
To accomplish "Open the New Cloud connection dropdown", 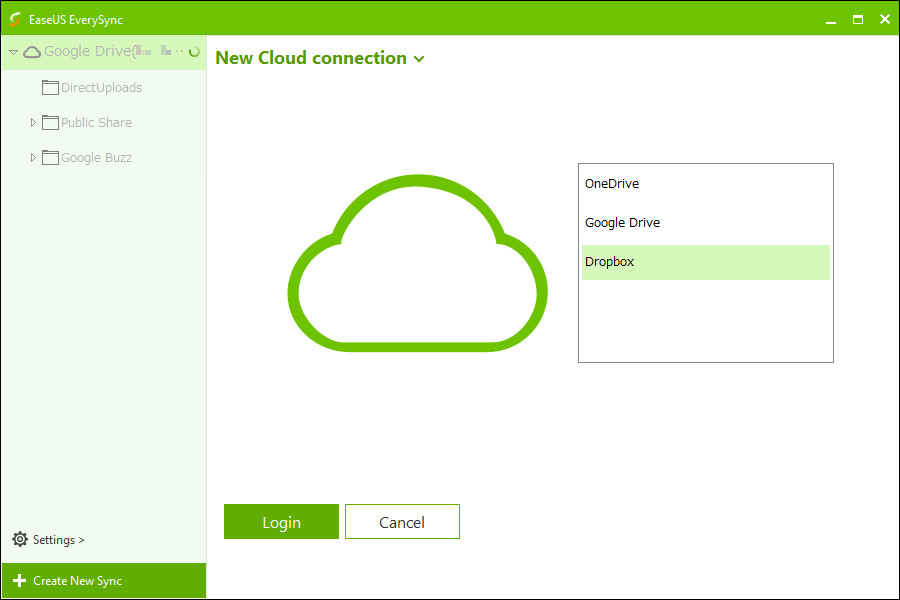I will [x=419, y=59].
